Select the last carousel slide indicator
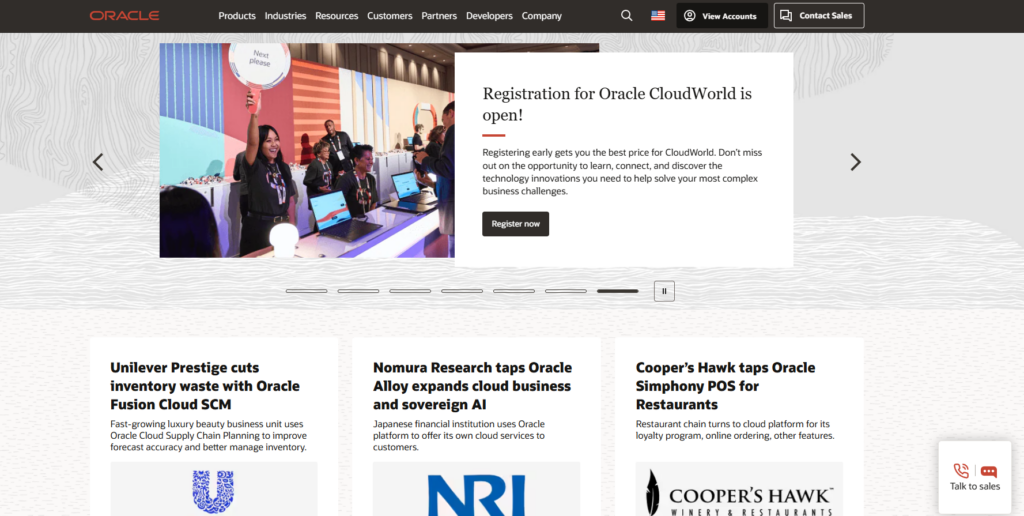The width and height of the screenshot is (1024, 516). pyautogui.click(x=617, y=291)
